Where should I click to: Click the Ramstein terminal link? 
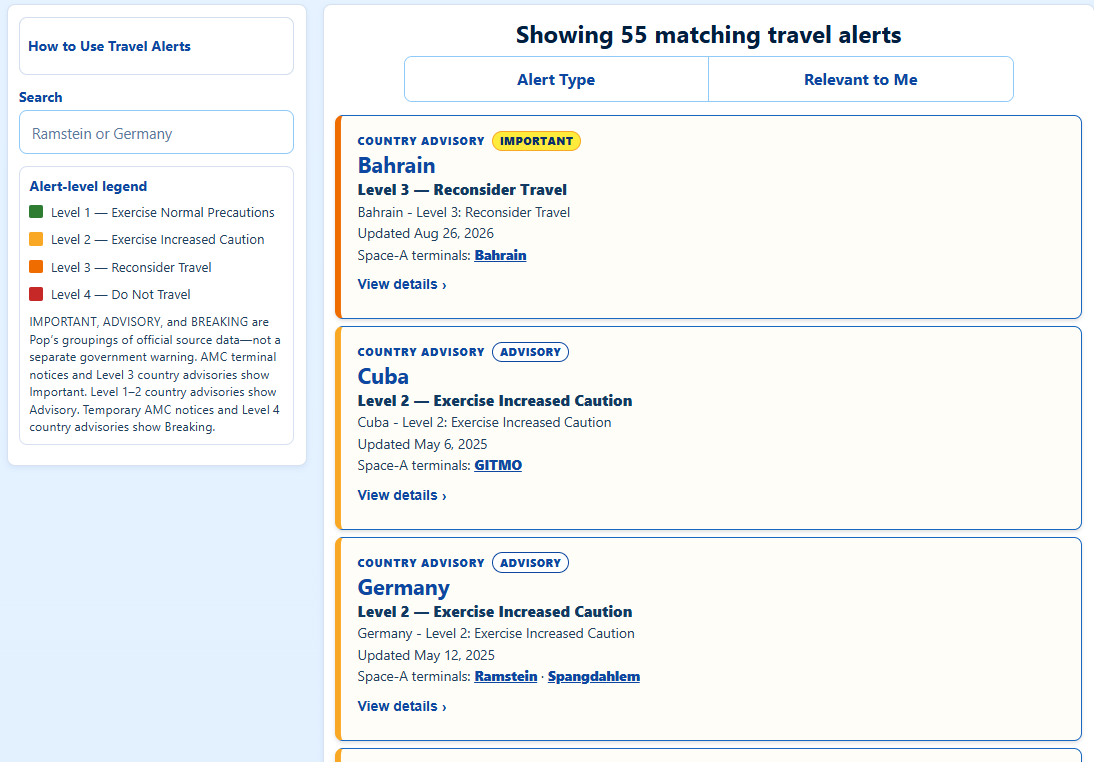pyautogui.click(x=506, y=676)
